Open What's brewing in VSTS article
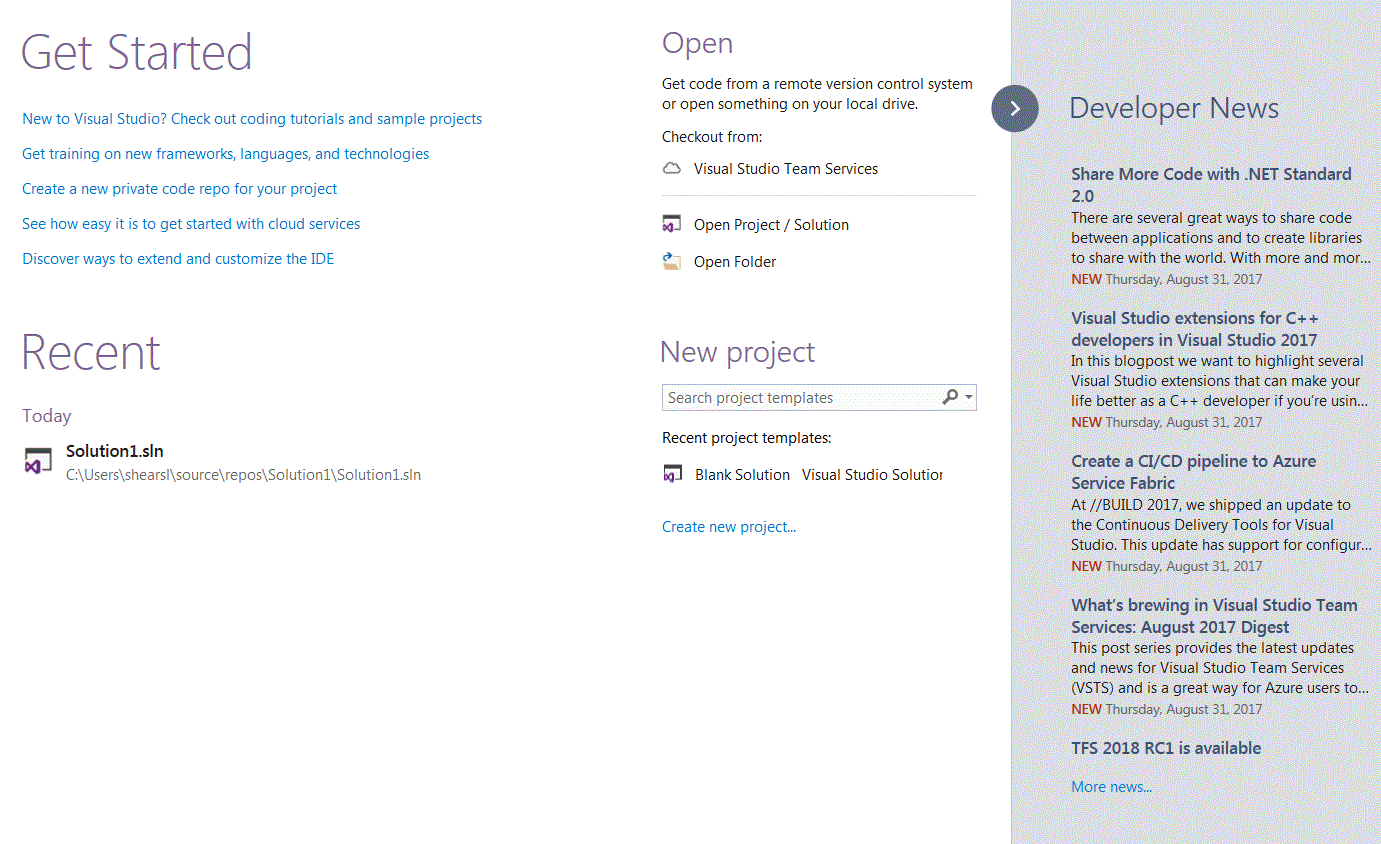Screen dimensions: 1381x844 [x=1214, y=616]
